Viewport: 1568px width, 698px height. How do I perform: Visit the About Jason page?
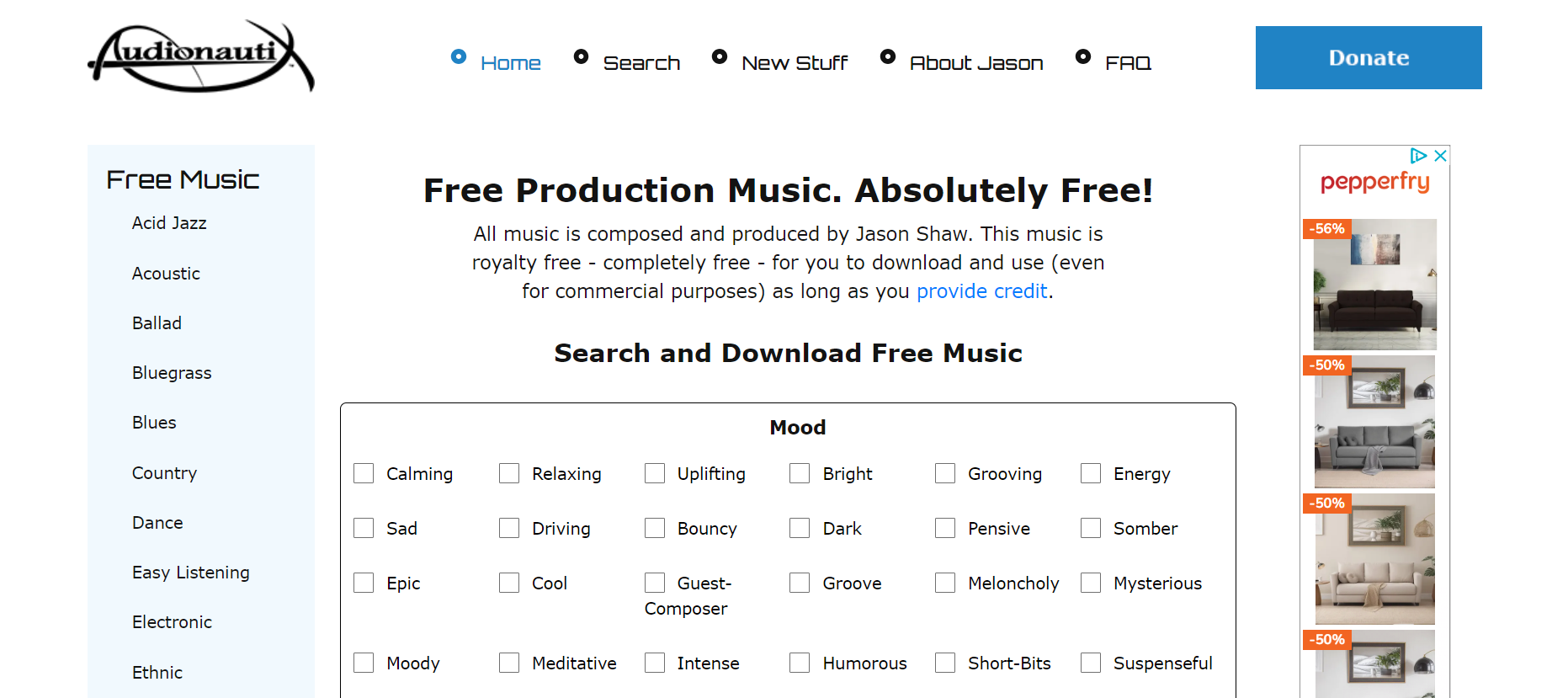pyautogui.click(x=976, y=63)
